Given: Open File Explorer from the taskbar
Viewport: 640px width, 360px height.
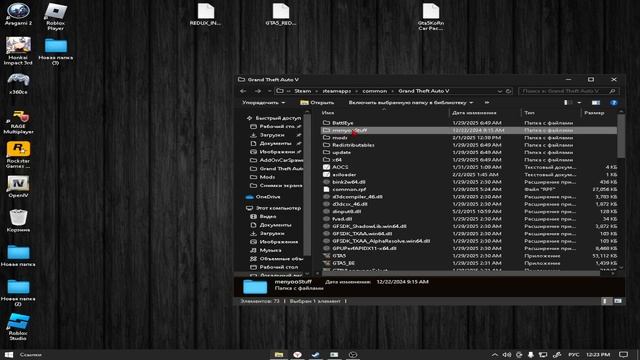Looking at the screenshot, I should (x=279, y=355).
